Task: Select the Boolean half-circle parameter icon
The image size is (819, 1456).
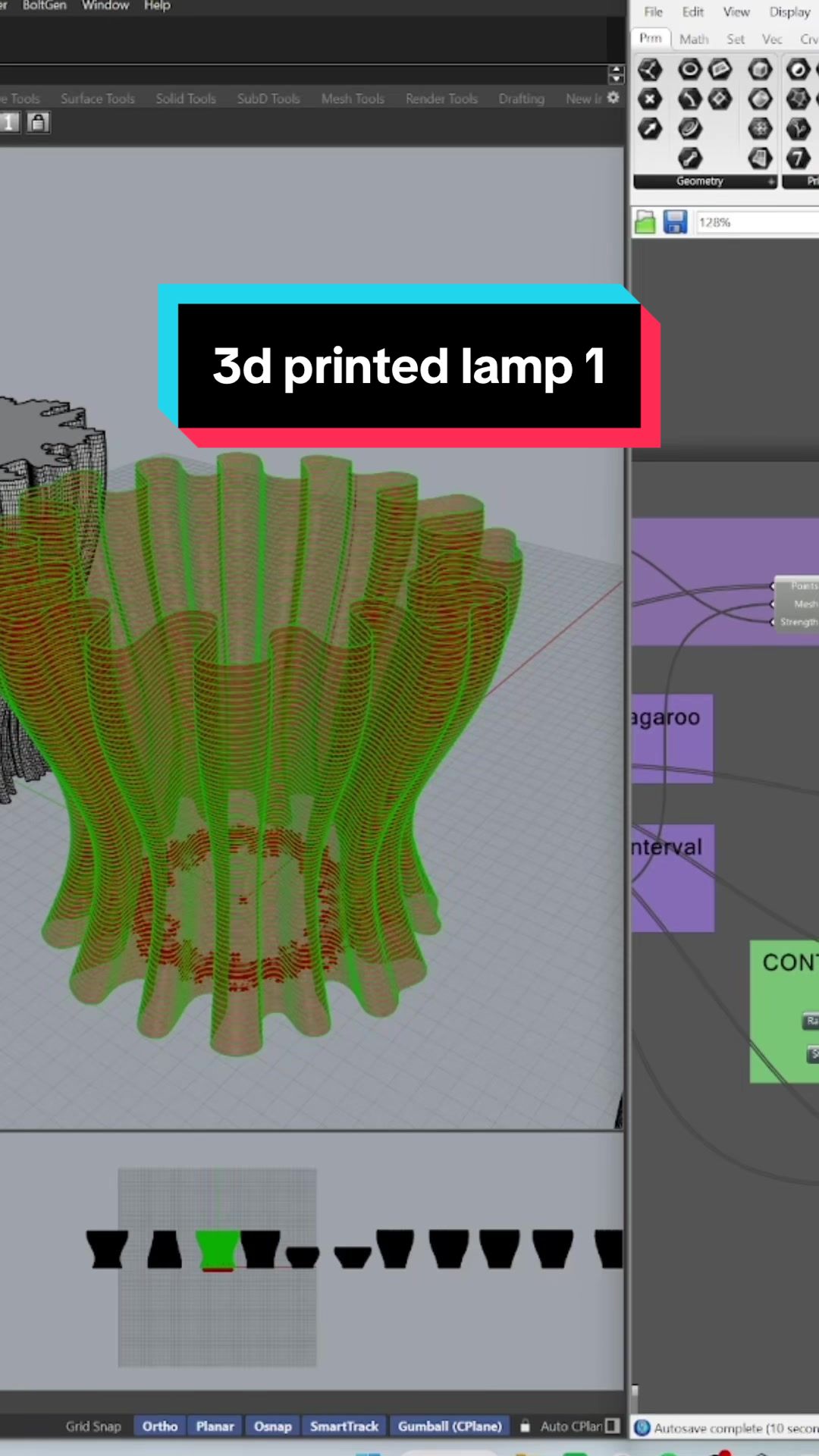Action: pos(798,70)
